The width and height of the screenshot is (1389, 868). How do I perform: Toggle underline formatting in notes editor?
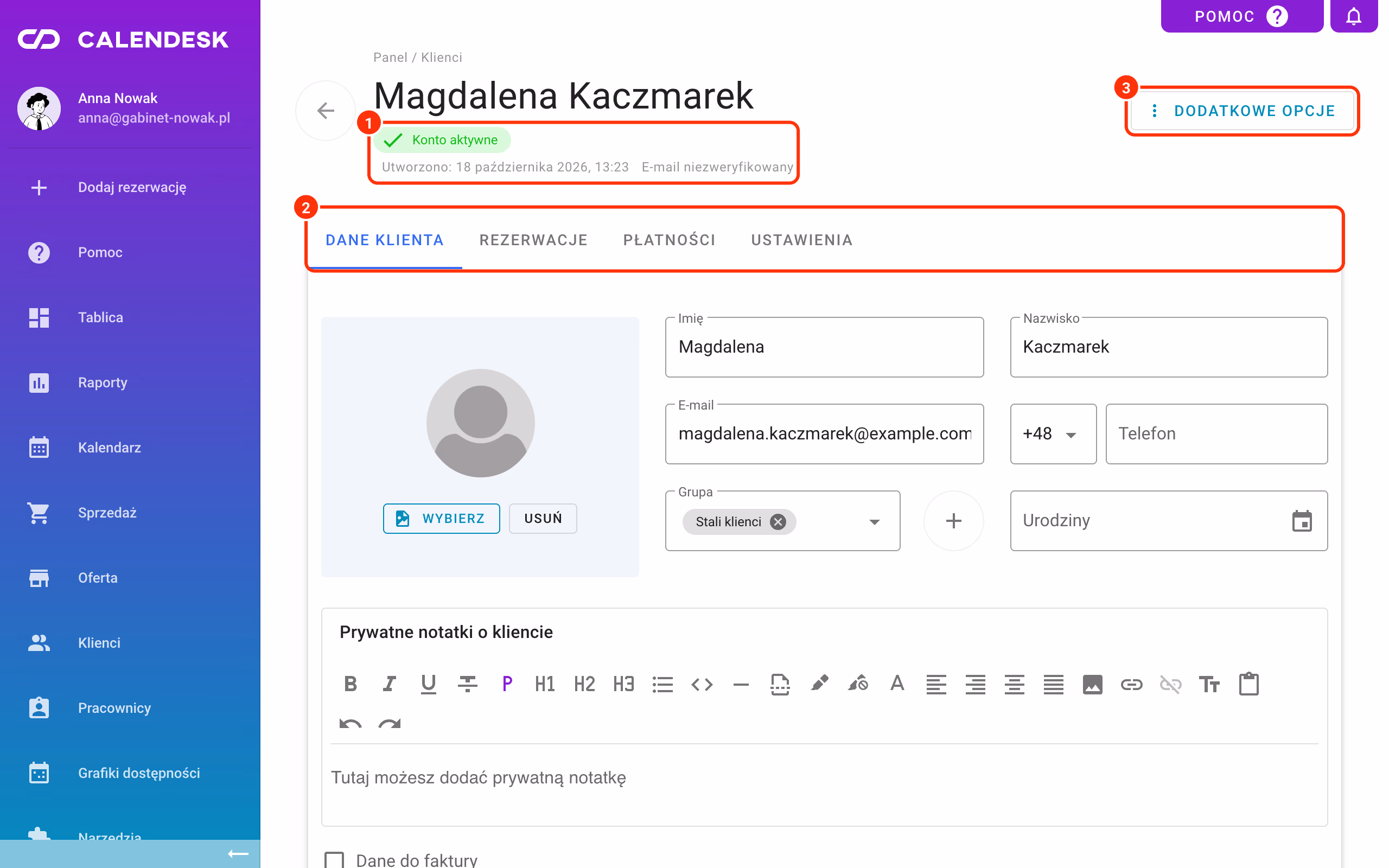(x=428, y=684)
